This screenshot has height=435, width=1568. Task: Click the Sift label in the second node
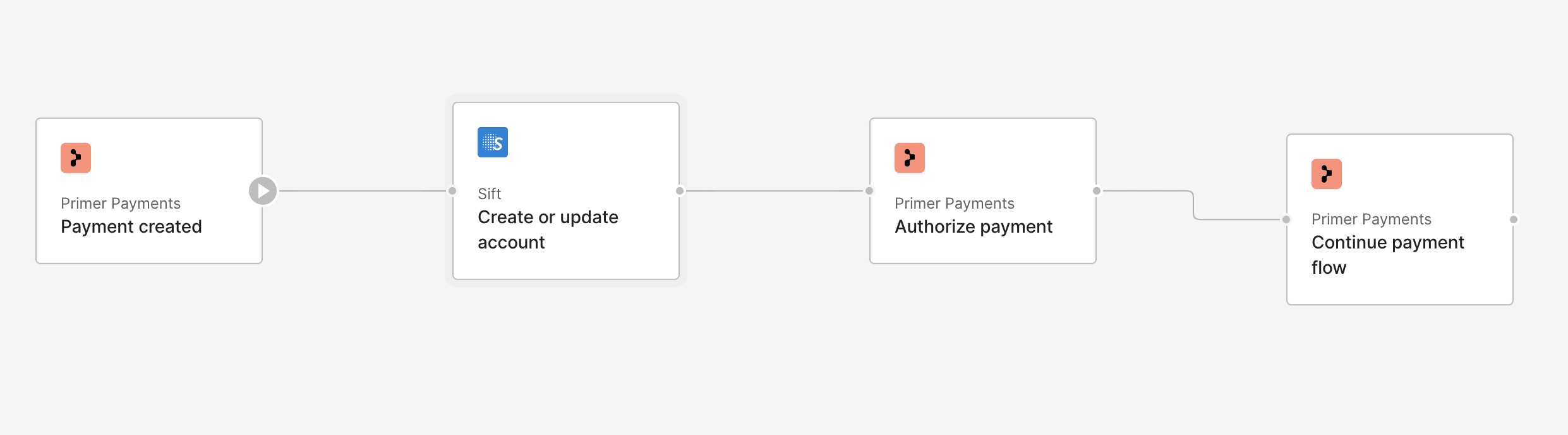coord(490,194)
